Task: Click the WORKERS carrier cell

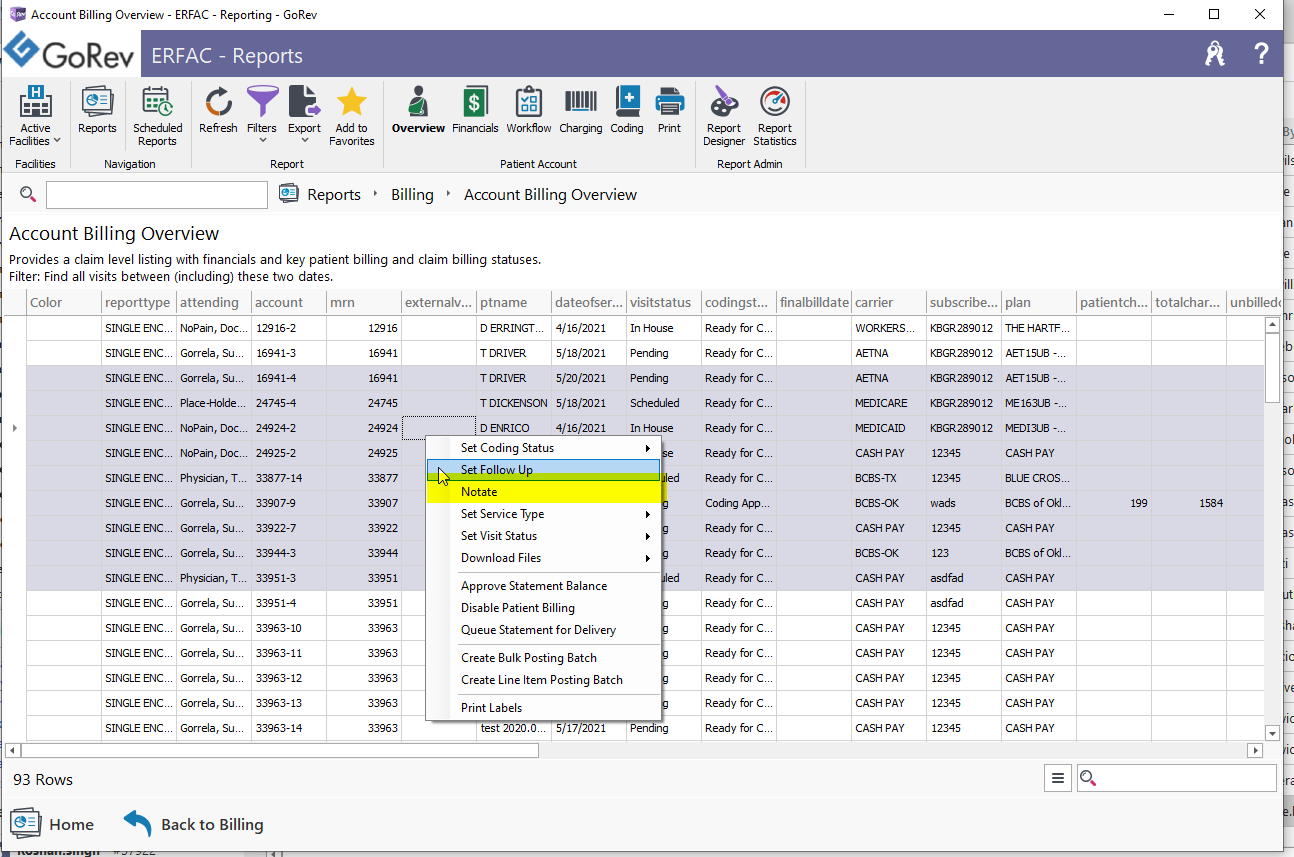Action: pos(889,328)
